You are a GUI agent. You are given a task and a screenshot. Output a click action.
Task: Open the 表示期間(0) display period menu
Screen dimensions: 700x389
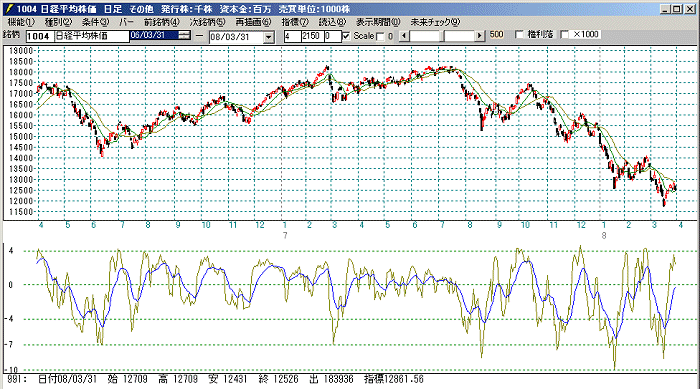[379, 22]
